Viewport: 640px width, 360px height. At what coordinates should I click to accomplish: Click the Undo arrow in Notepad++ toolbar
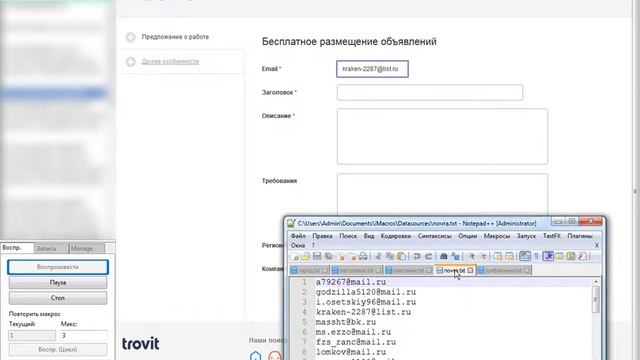click(417, 256)
